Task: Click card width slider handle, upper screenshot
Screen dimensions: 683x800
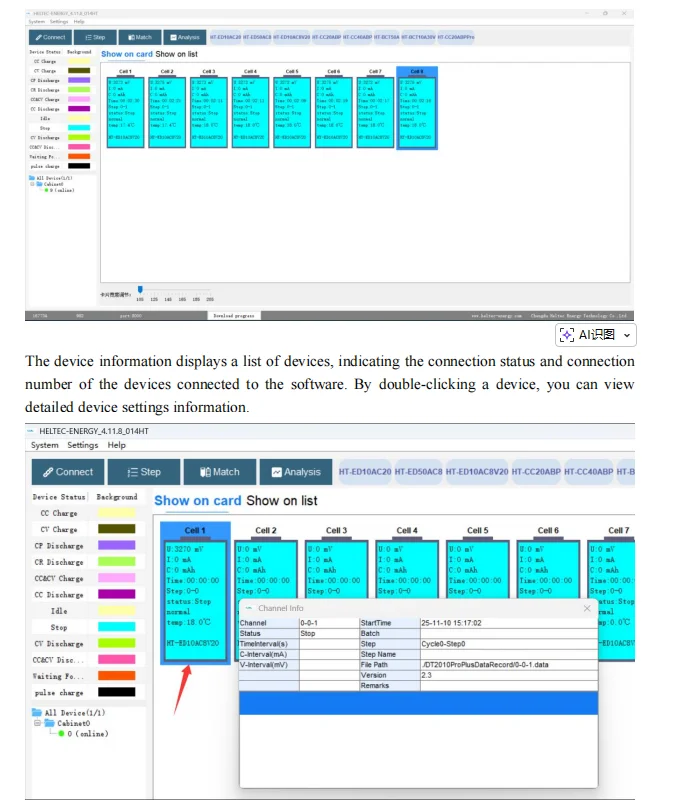Action: [x=140, y=290]
